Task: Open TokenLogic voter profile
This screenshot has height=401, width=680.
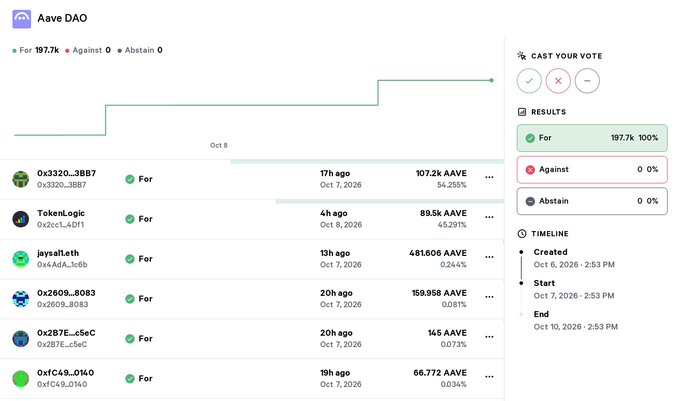Action: click(61, 213)
